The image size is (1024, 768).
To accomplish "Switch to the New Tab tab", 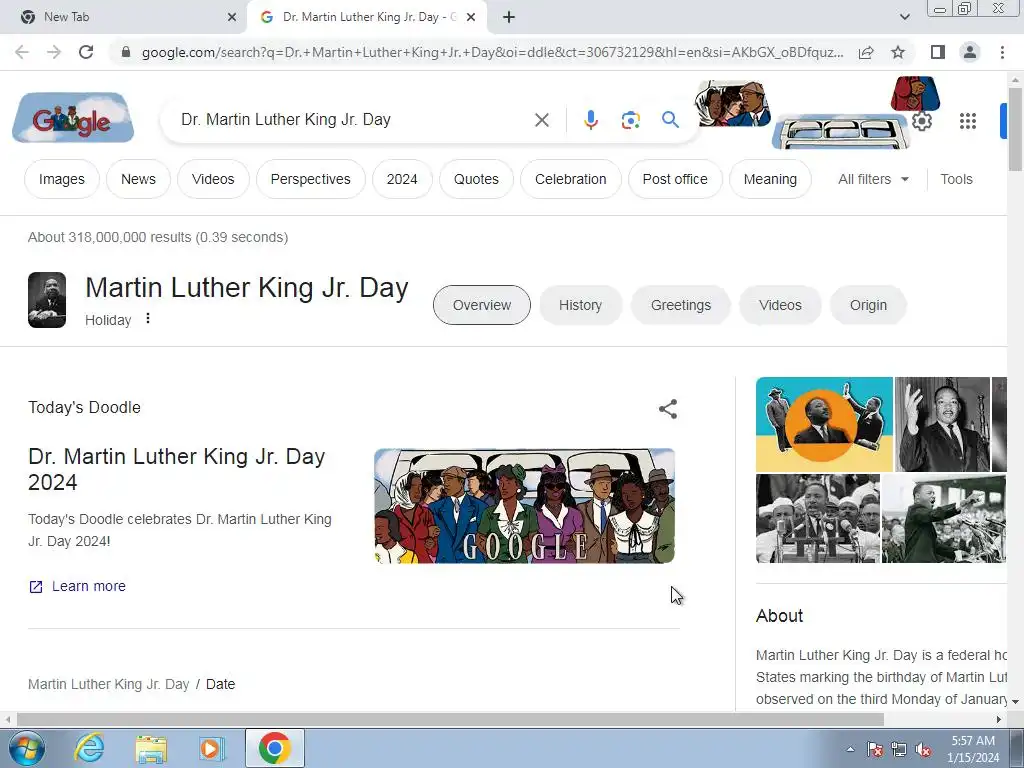I will pyautogui.click(x=124, y=17).
